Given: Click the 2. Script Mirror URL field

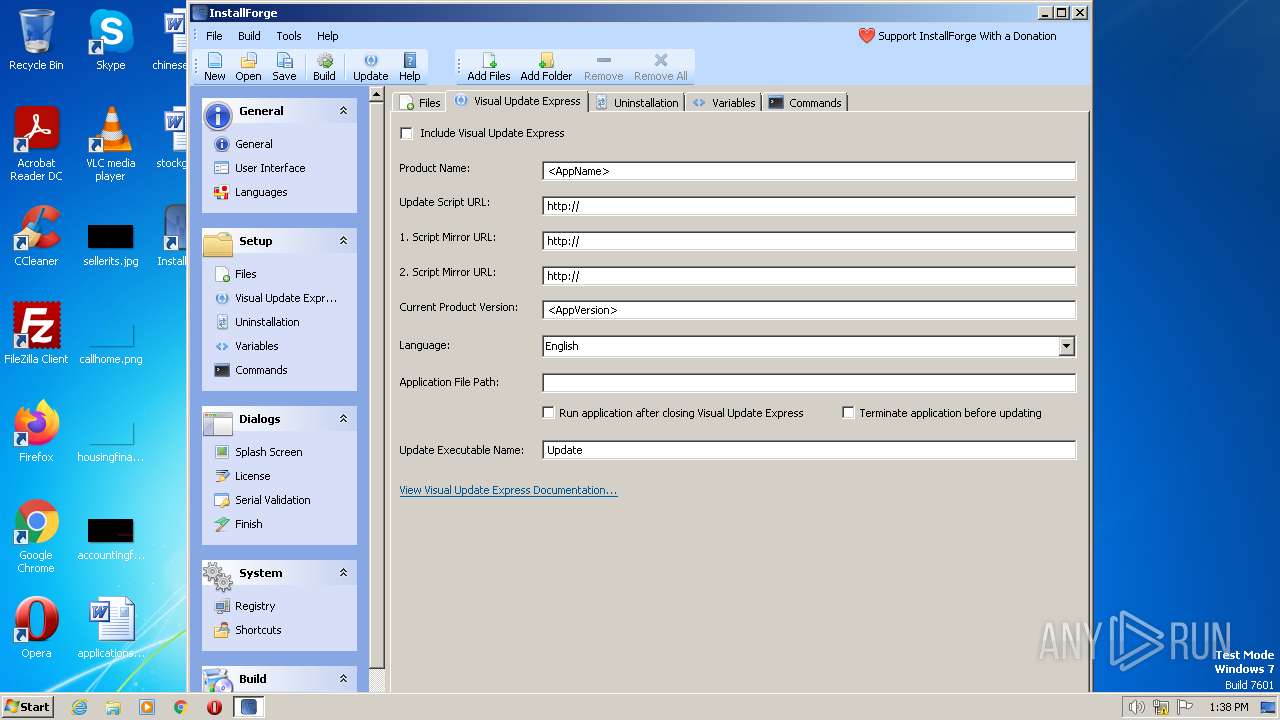Looking at the screenshot, I should pyautogui.click(x=809, y=276).
